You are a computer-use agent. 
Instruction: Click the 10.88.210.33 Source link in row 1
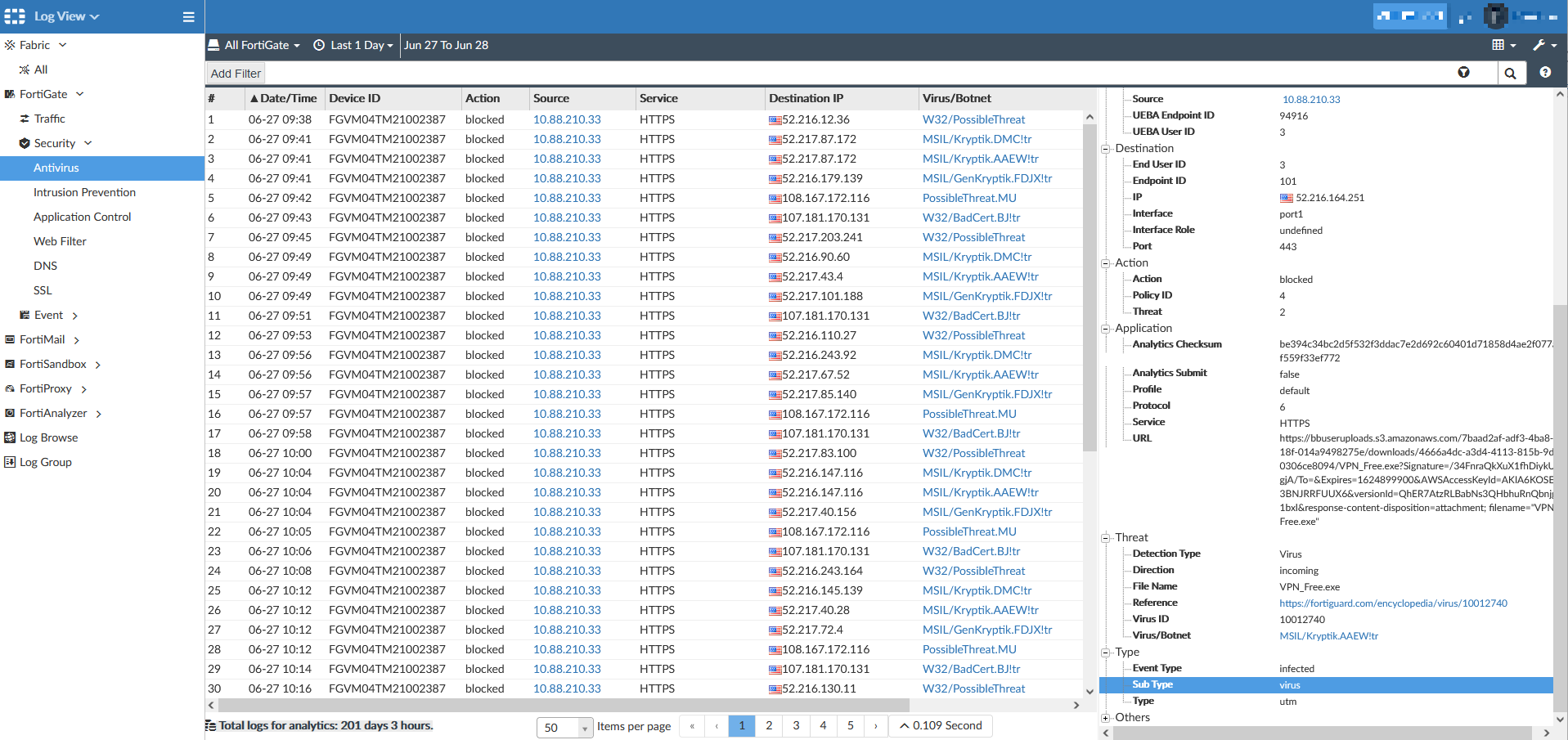pos(566,119)
